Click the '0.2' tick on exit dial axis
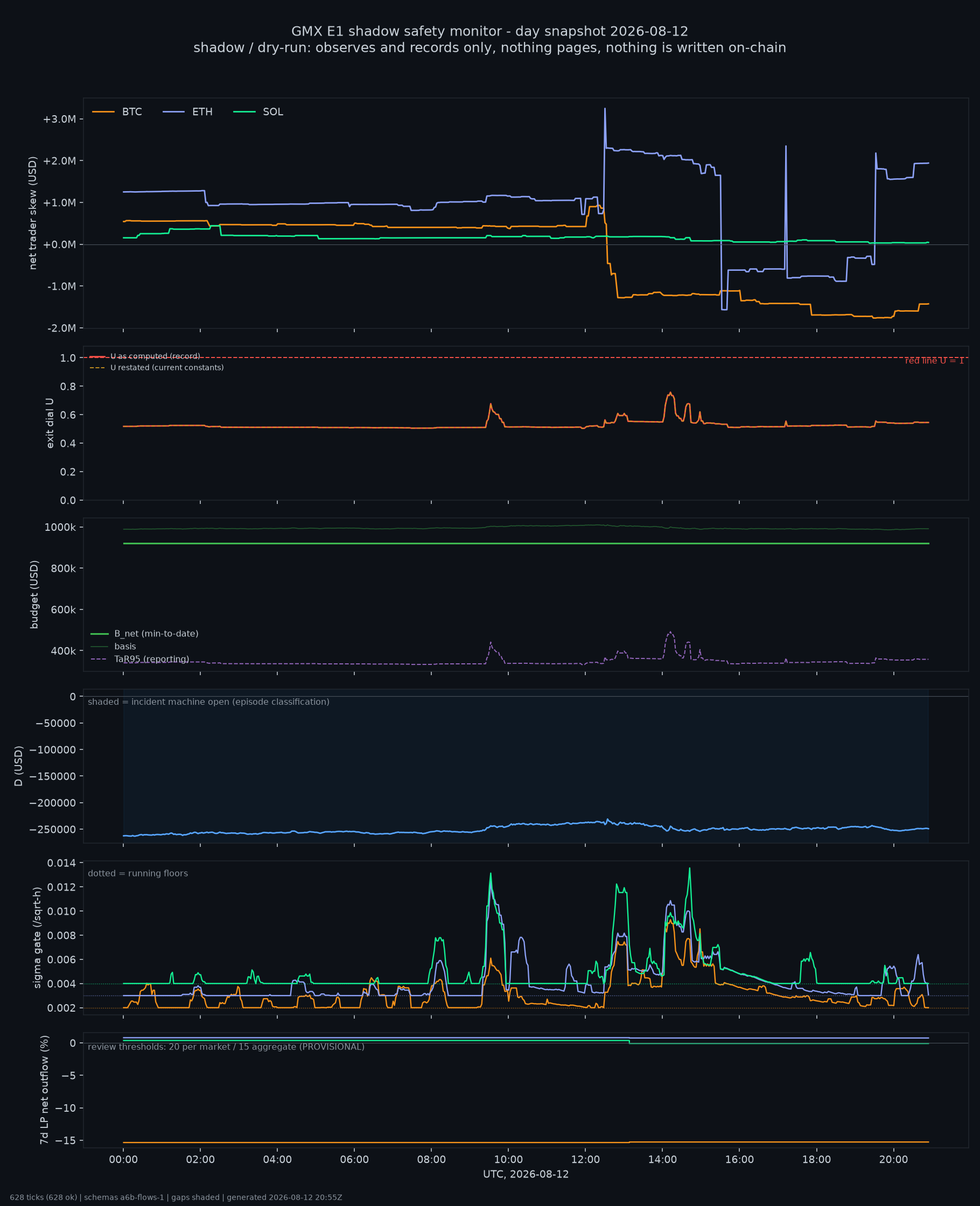This screenshot has width=980, height=1206. 68,472
